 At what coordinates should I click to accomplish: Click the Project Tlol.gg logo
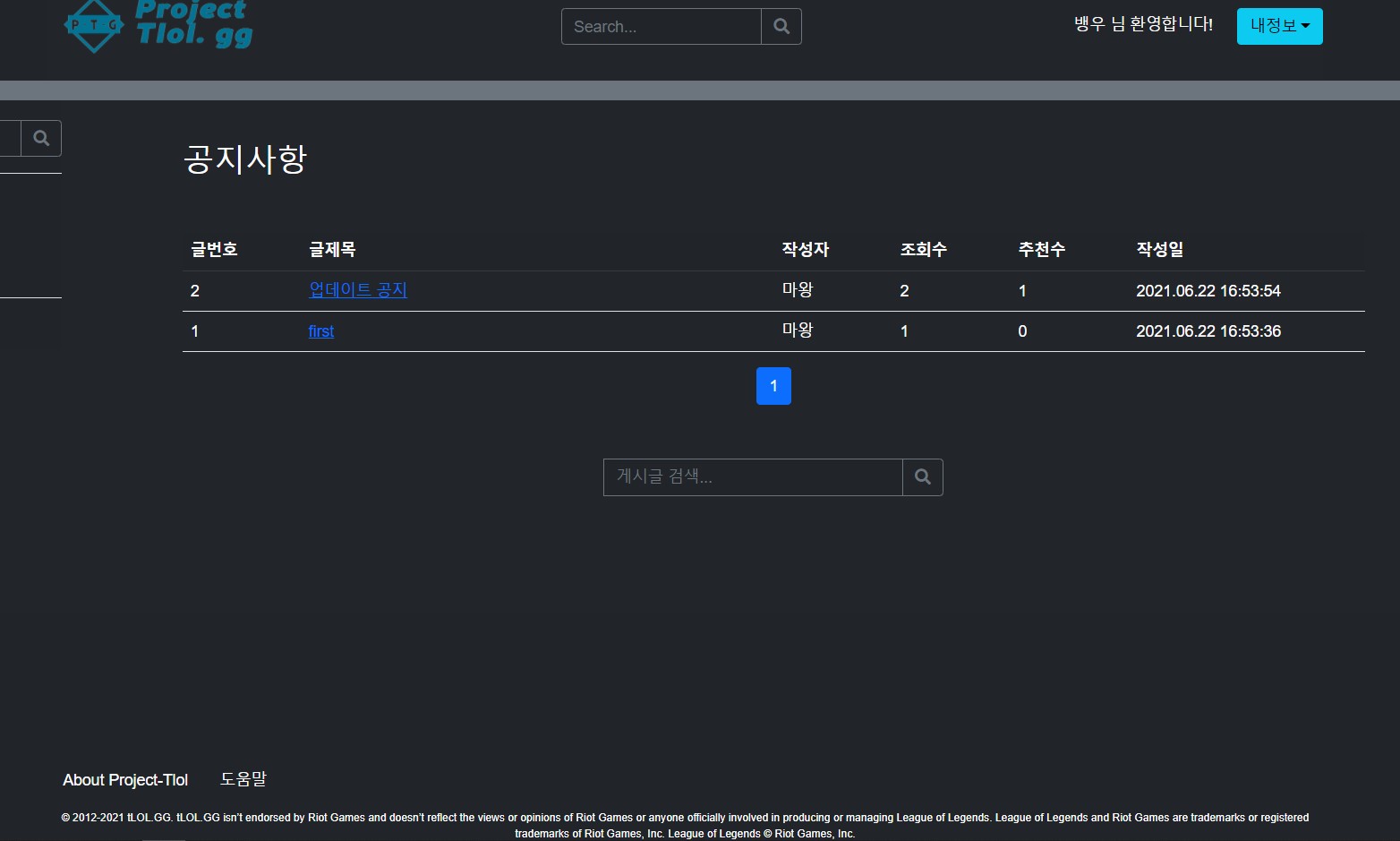(x=158, y=26)
